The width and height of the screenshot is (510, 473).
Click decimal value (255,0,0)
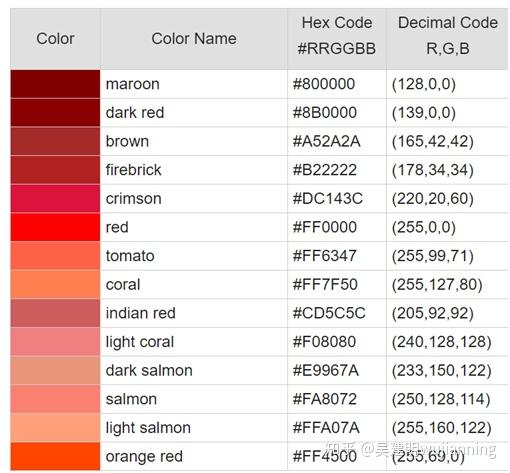pos(424,227)
